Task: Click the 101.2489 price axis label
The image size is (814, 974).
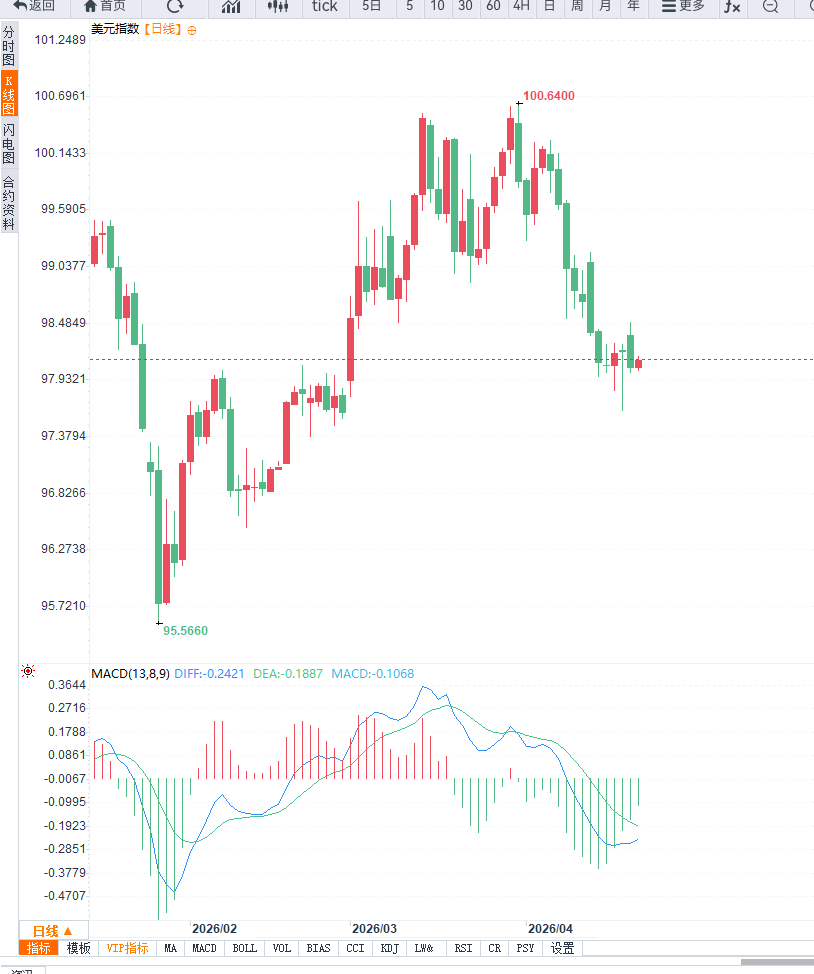Action: tap(60, 40)
